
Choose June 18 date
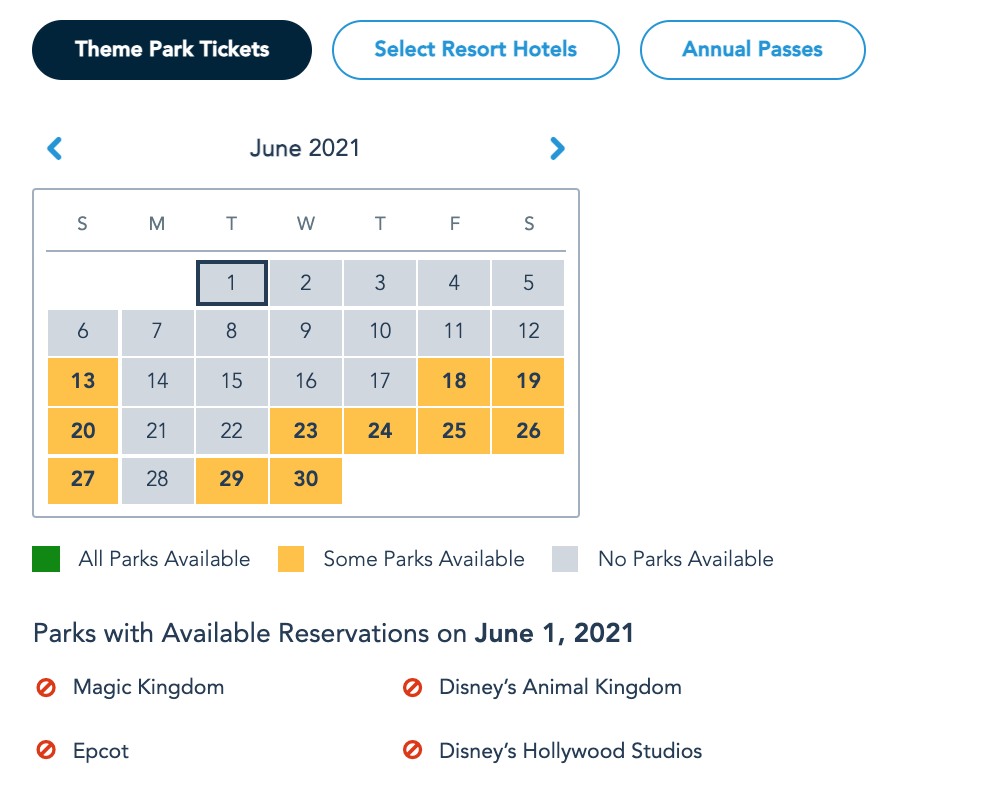(x=454, y=381)
